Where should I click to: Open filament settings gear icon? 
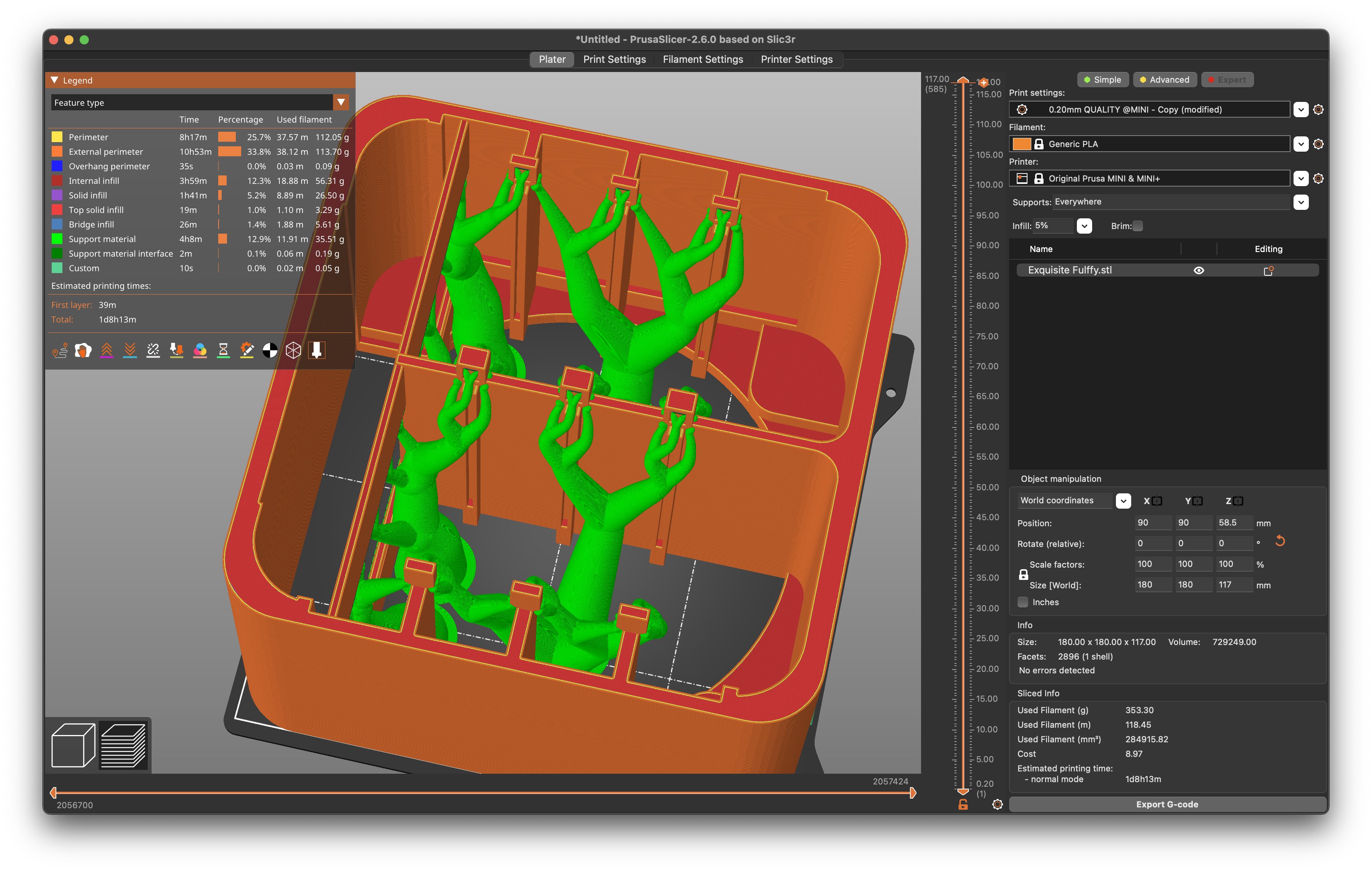click(x=1318, y=144)
